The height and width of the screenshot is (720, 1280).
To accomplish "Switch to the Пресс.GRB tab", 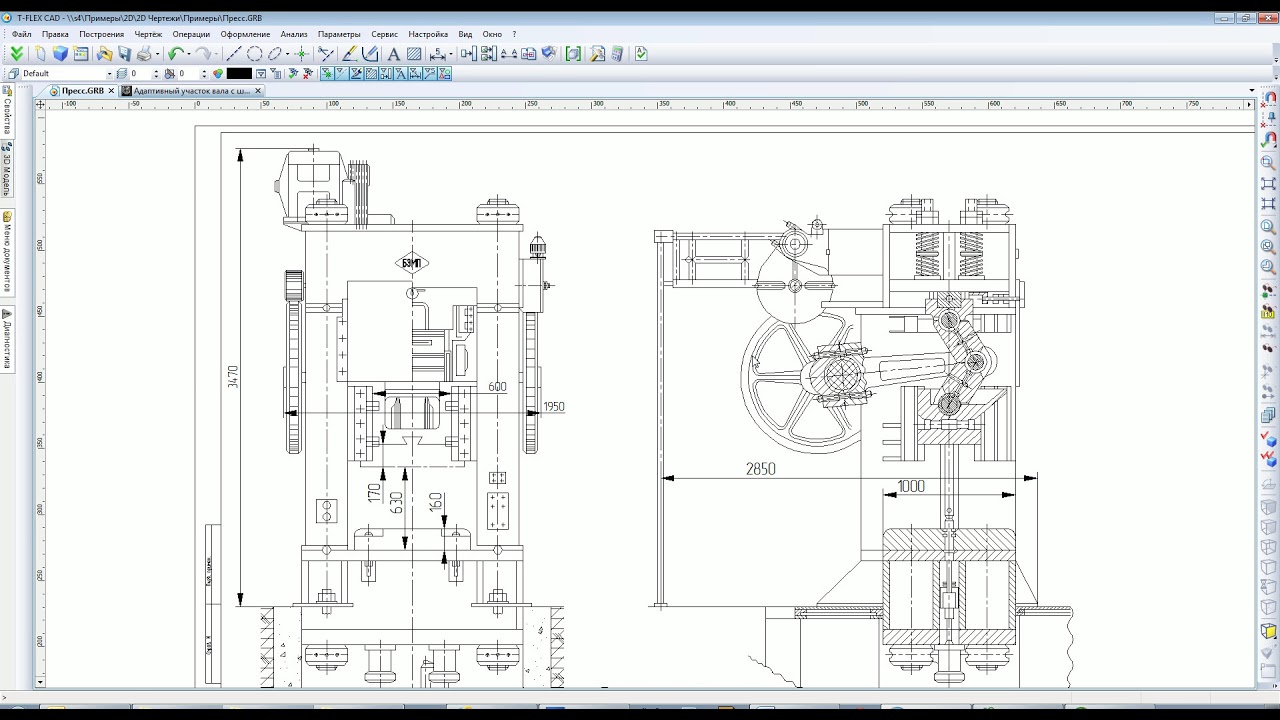I will point(82,91).
